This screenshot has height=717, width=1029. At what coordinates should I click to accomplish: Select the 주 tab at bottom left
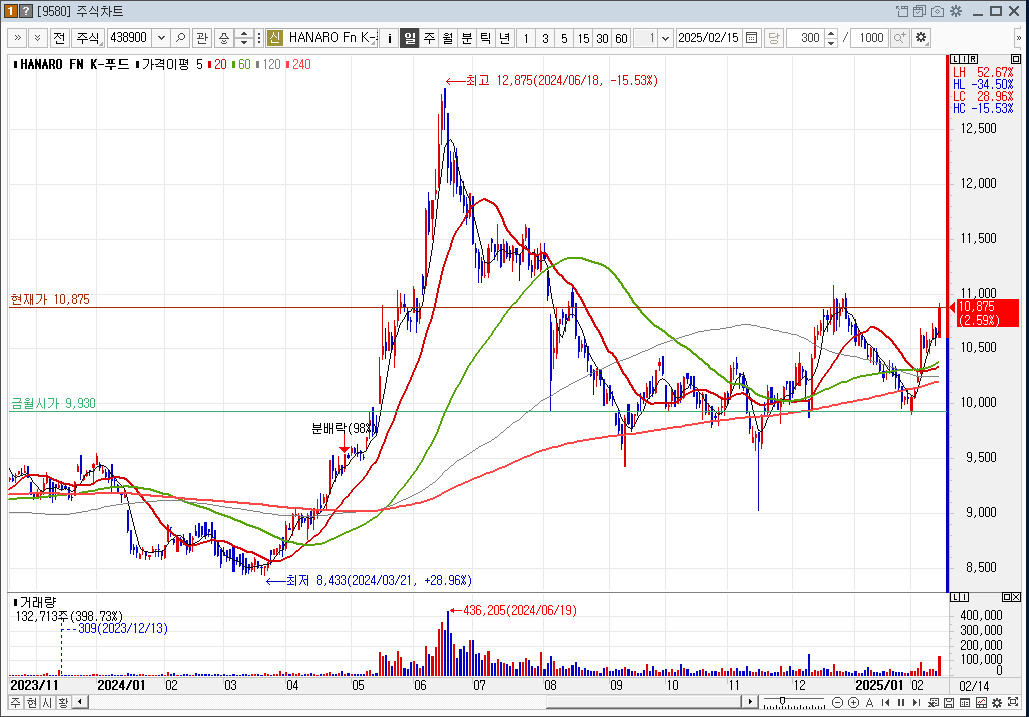(15, 703)
